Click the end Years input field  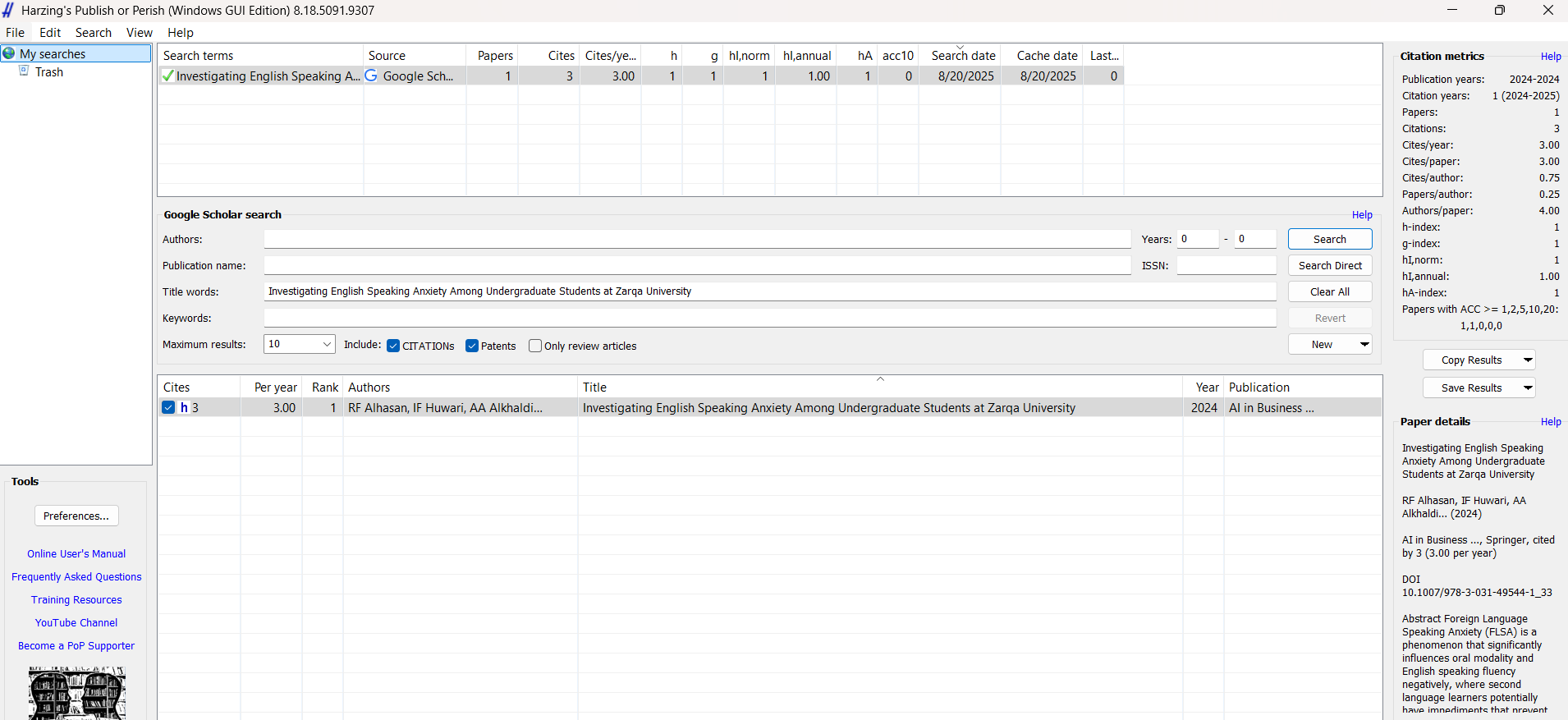point(1255,239)
